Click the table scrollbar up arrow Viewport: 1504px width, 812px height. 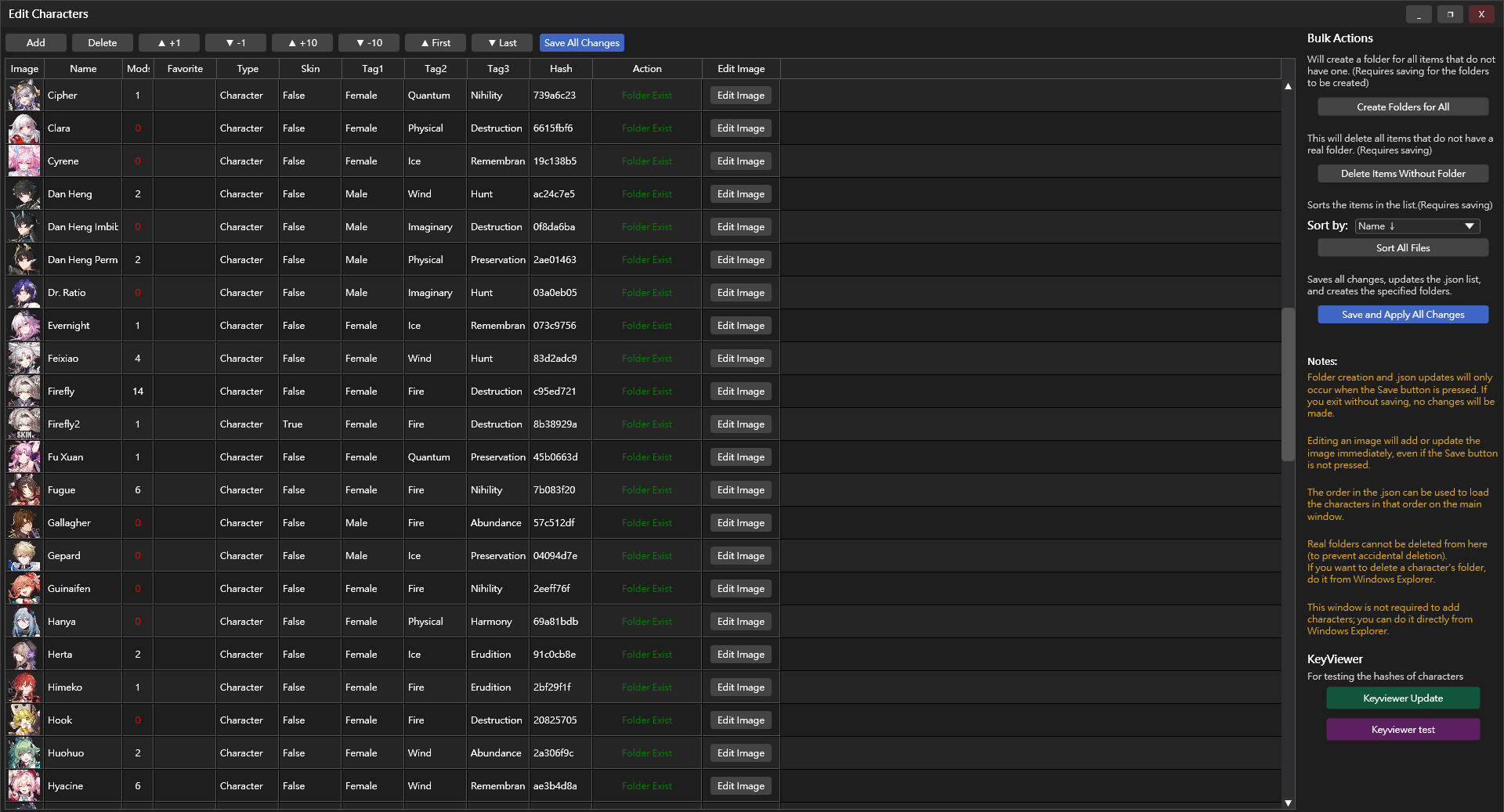coord(1288,86)
